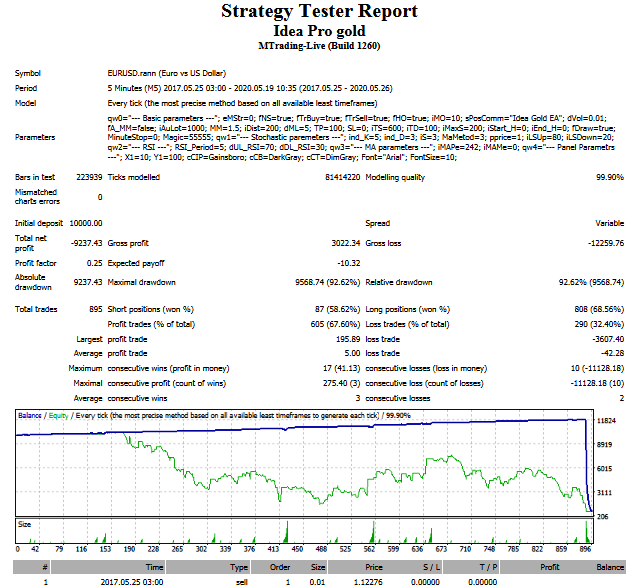The image size is (638, 588).
Task: Click the Modelling quality value 99.90%
Action: tap(610, 177)
